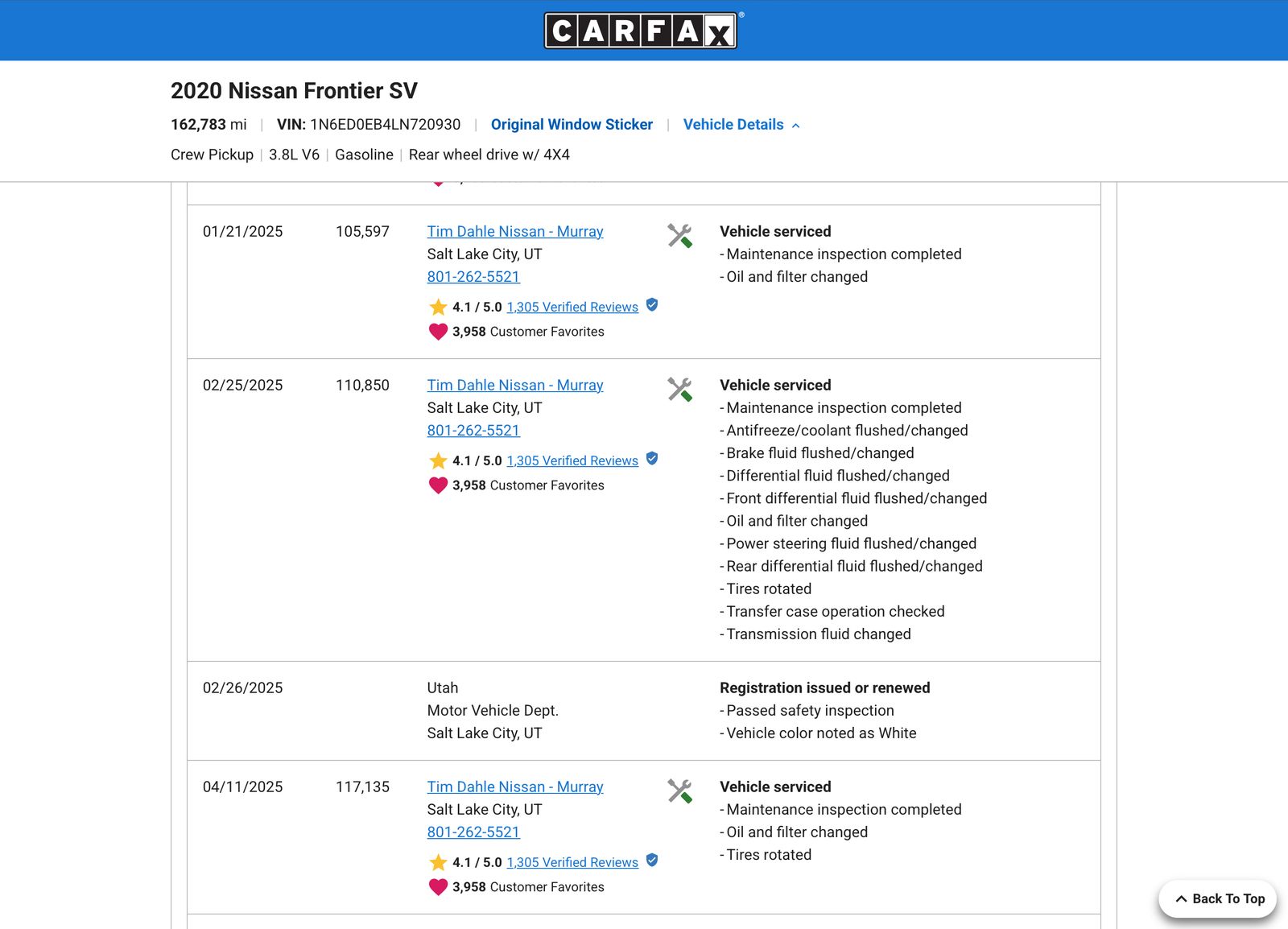View 1,305 Verified Reviews in 04/11/2025 entry
The width and height of the screenshot is (1288, 929).
572,863
